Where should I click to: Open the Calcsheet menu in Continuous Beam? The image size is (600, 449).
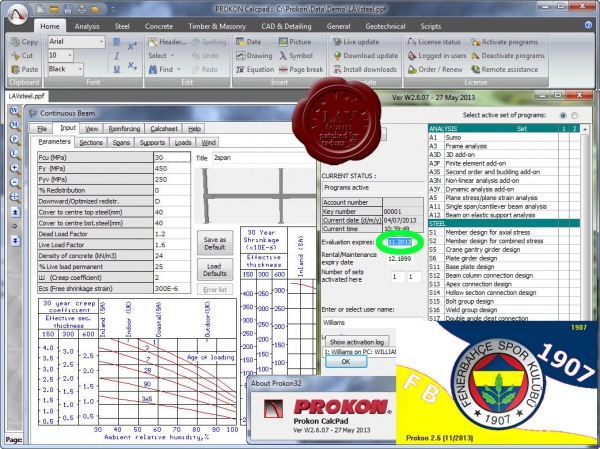click(164, 129)
